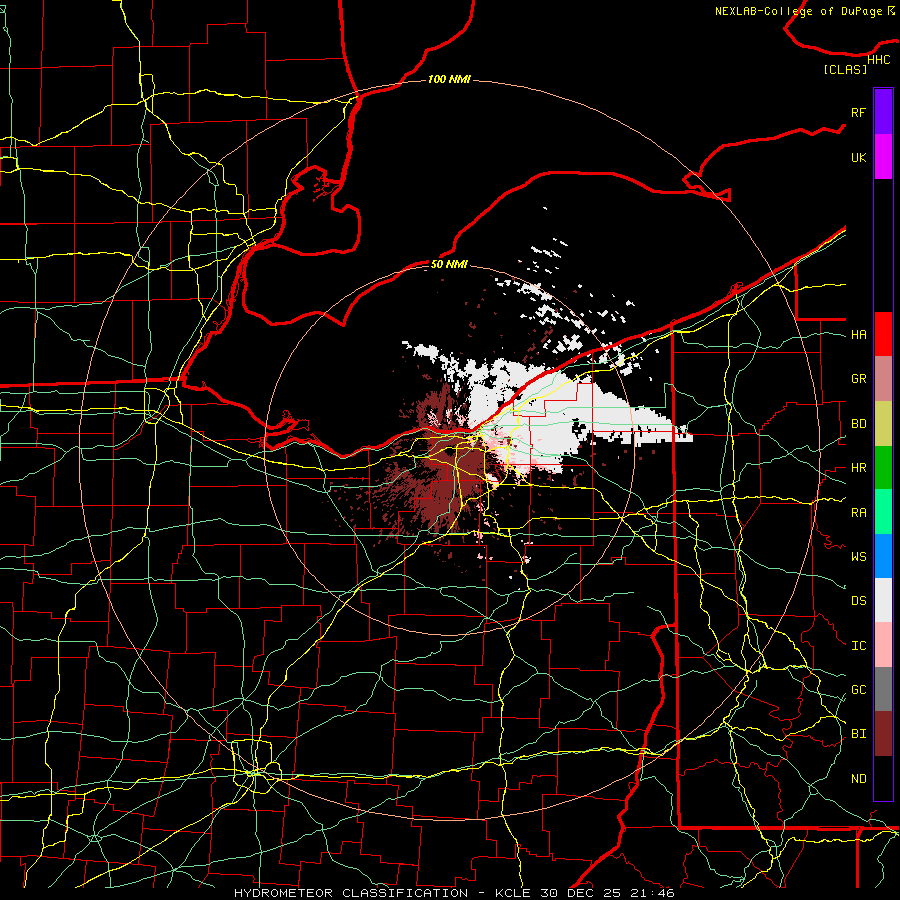Click the HA legend label
The image size is (900, 900).
858,334
